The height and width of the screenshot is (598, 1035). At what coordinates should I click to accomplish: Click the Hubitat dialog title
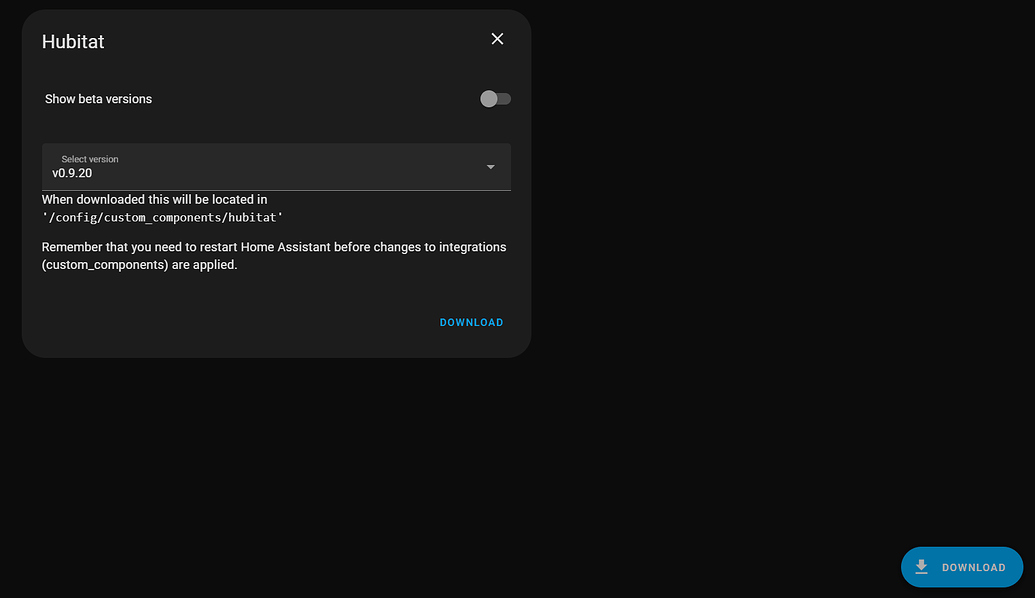coord(72,41)
